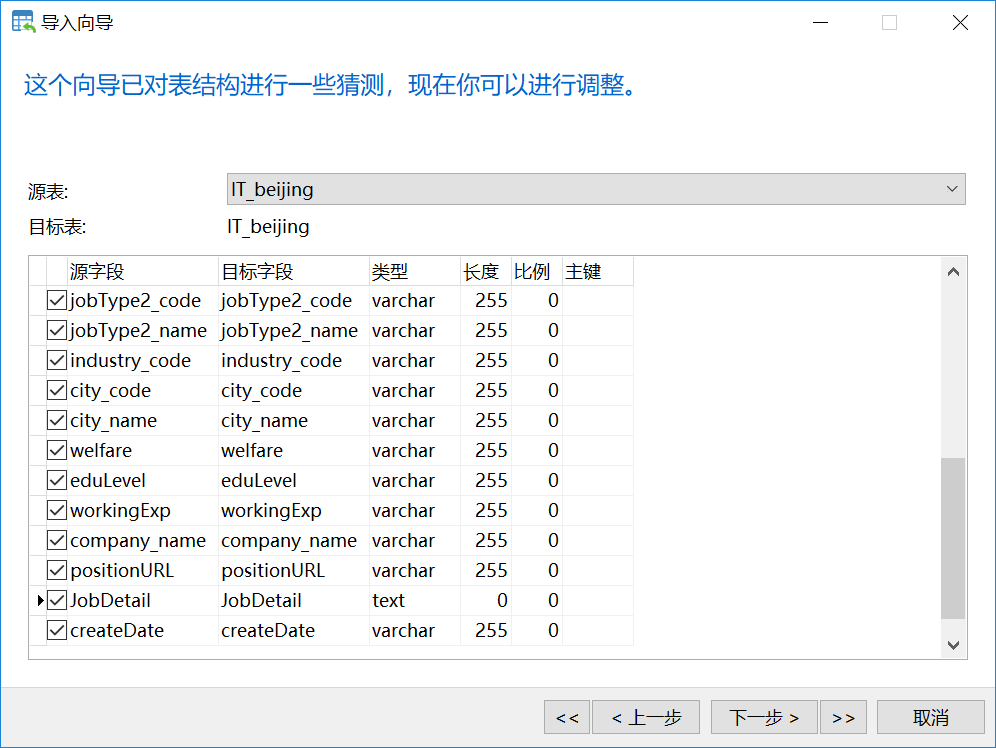Click the import wizard icon in title bar
The width and height of the screenshot is (996, 748).
[21, 21]
